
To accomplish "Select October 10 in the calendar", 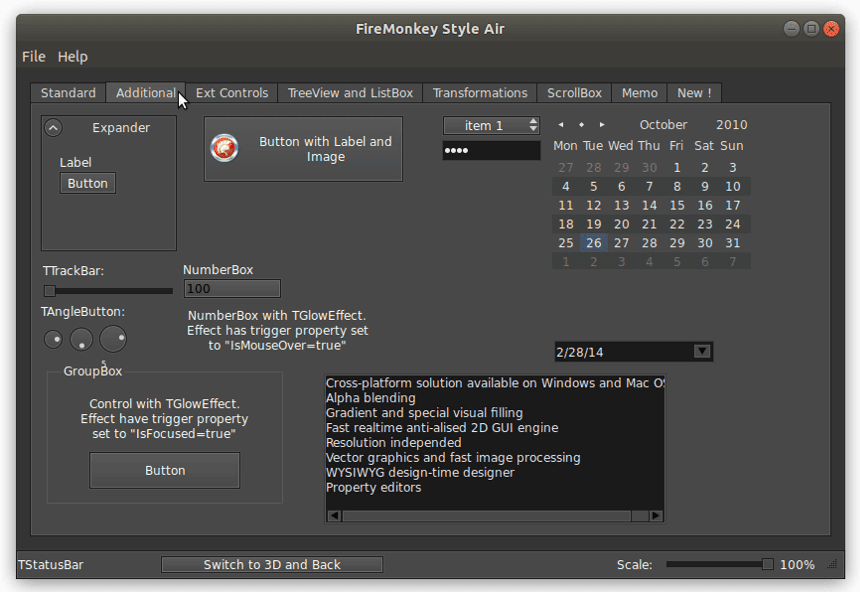I will [733, 187].
